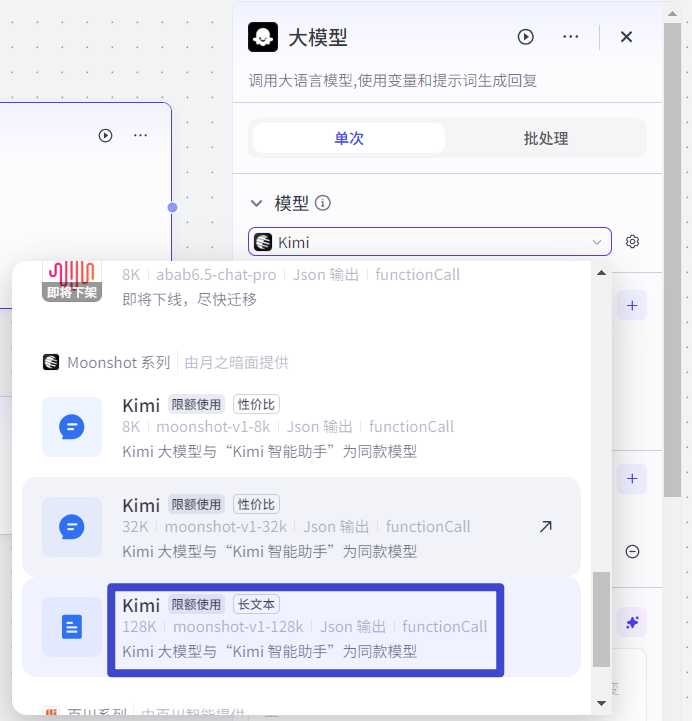This screenshot has height=721, width=692.
Task: Click 限额使用 tag on Kimi 8K
Action: coord(196,405)
